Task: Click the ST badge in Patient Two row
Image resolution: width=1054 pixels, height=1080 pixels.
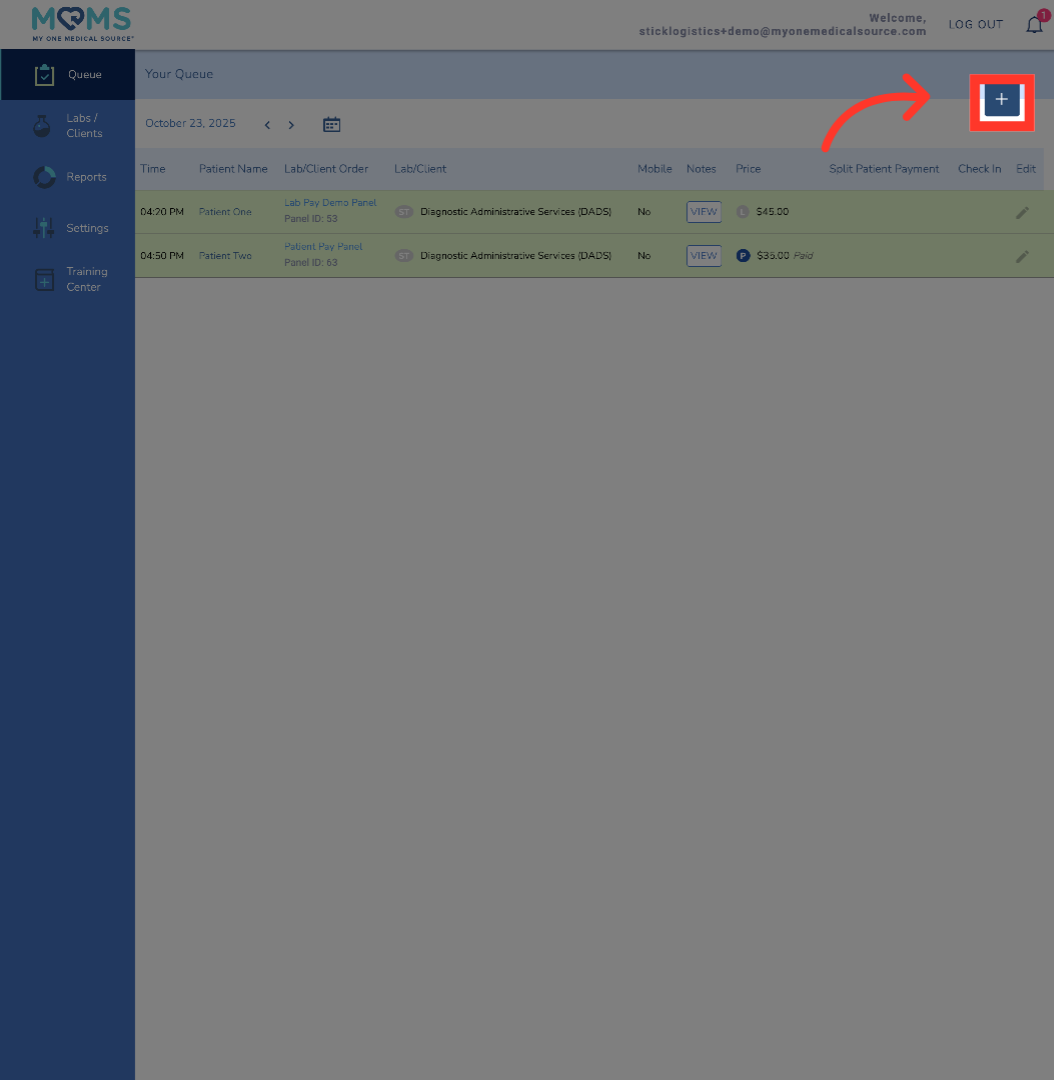Action: click(404, 256)
